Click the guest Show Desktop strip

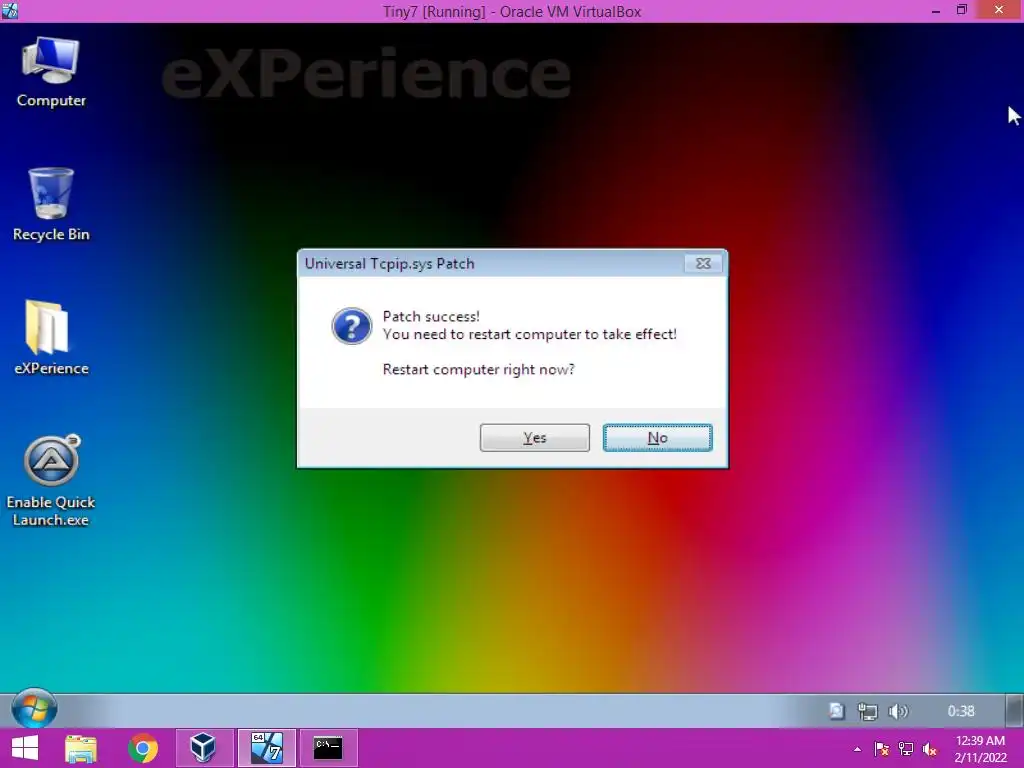click(x=1014, y=711)
